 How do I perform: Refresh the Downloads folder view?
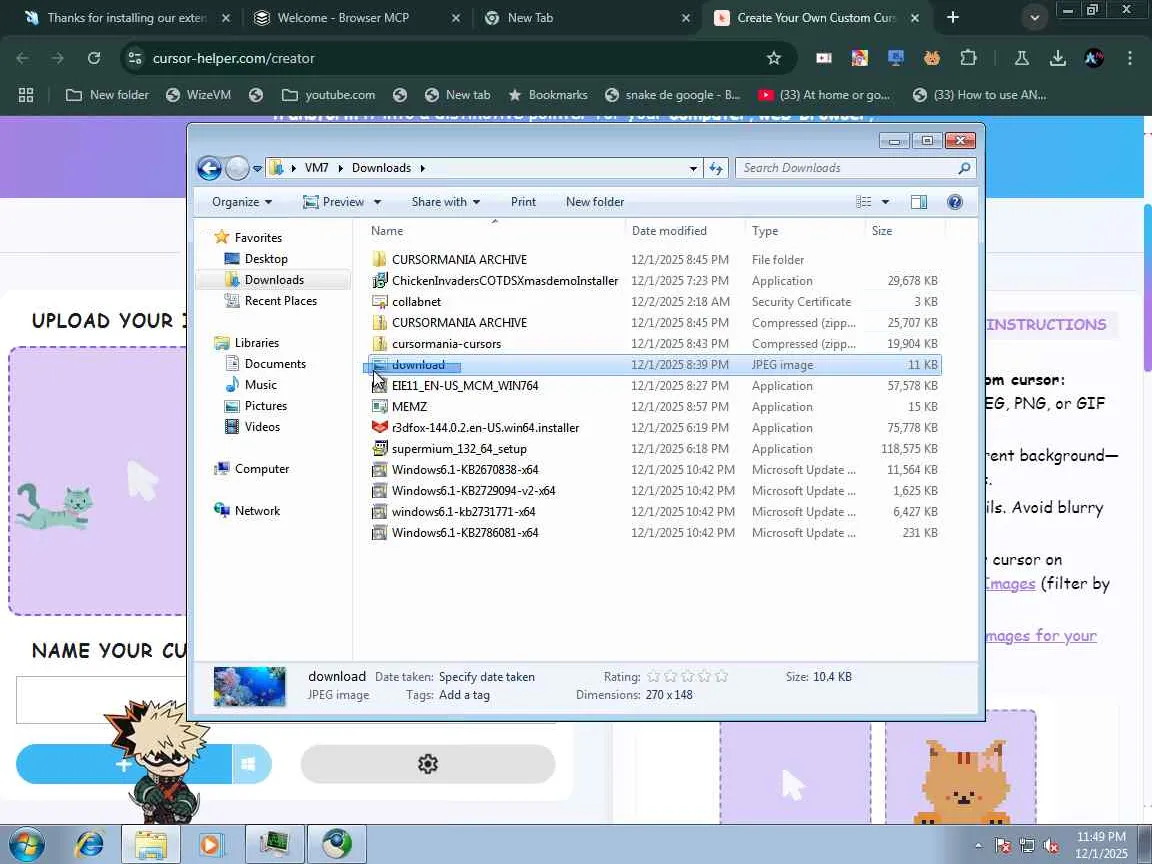click(x=716, y=168)
